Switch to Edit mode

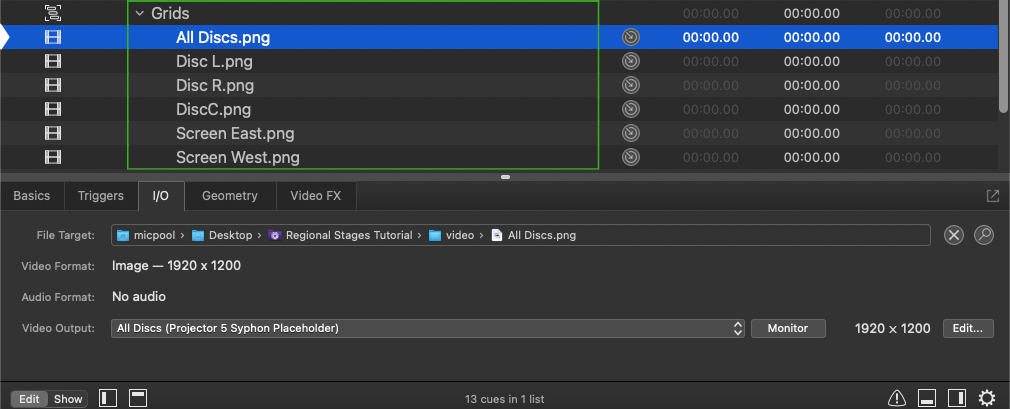30,399
